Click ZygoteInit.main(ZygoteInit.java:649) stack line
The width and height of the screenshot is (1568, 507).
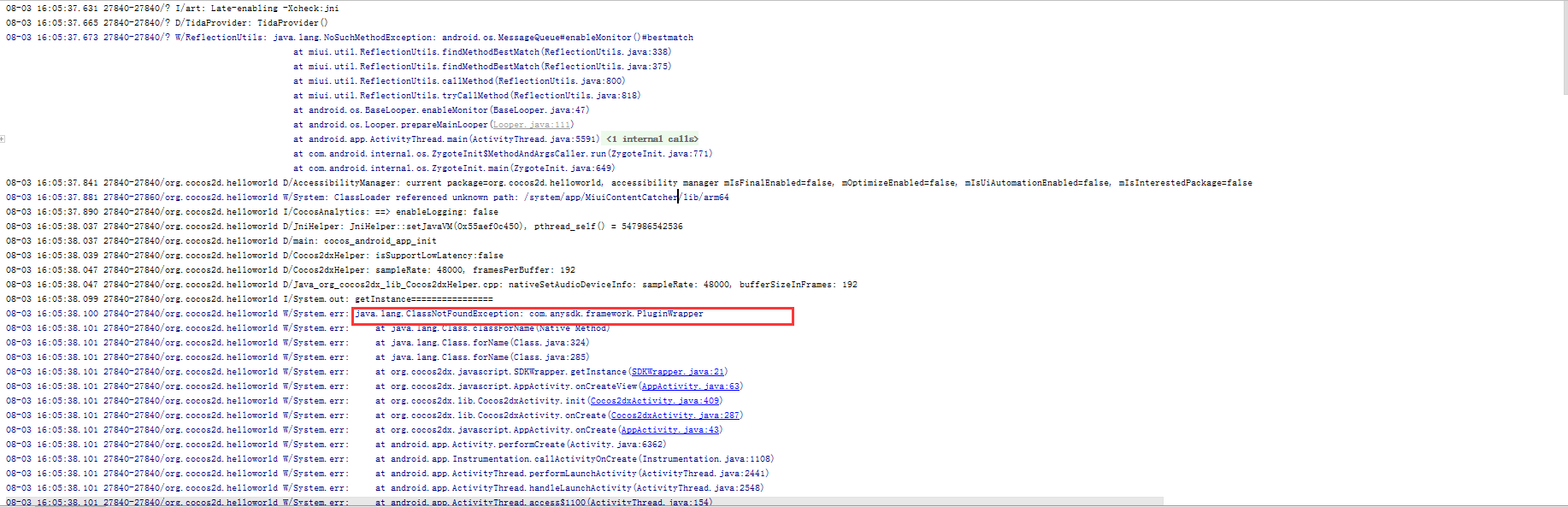(454, 168)
